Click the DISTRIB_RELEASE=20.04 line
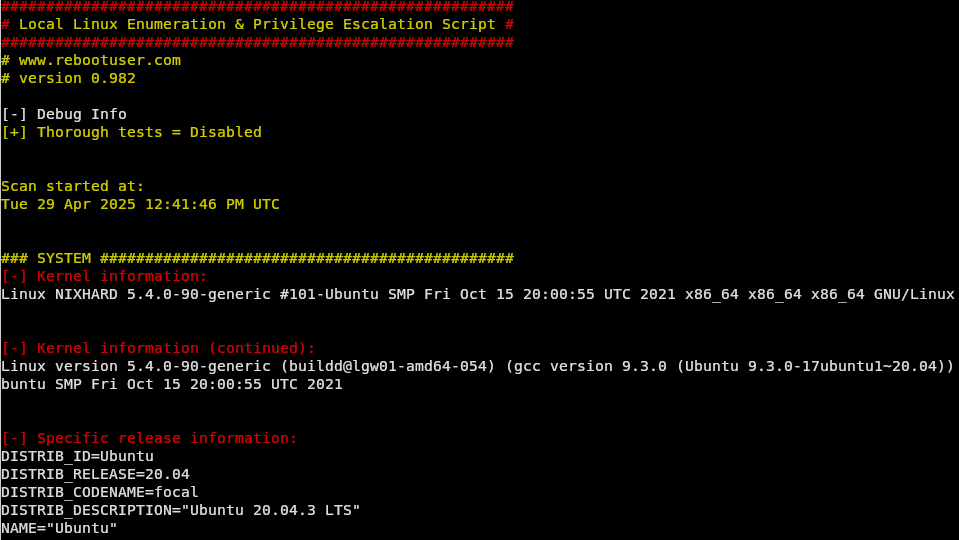 click(x=95, y=474)
